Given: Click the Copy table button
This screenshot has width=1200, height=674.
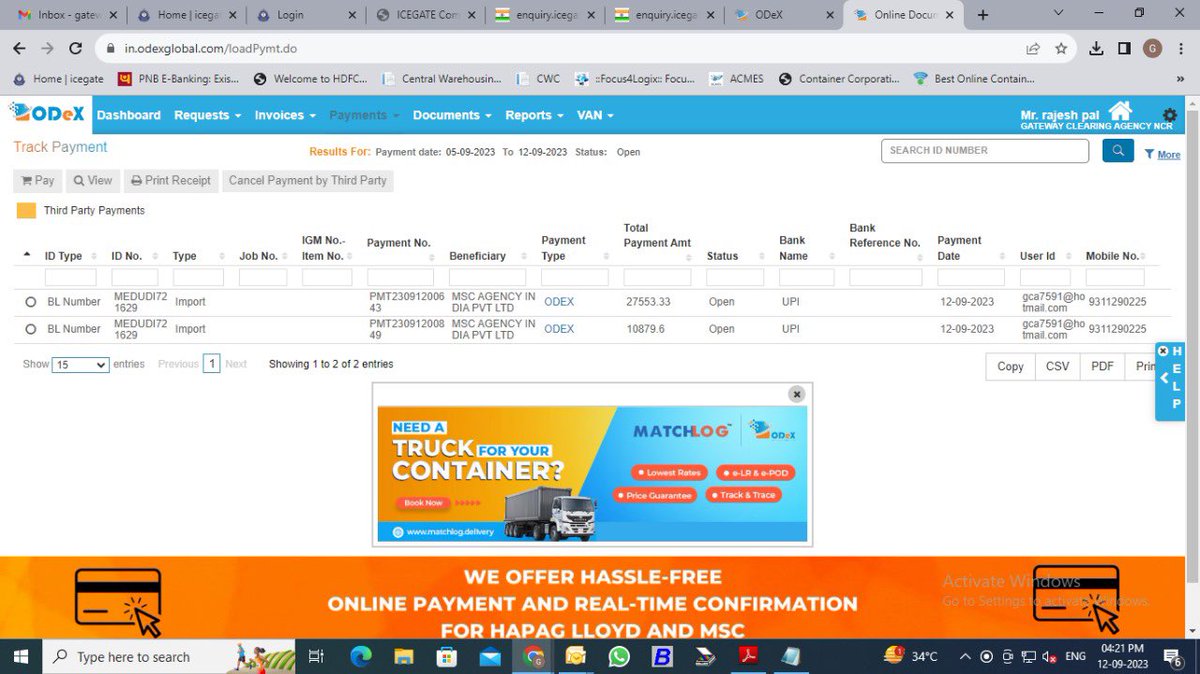Looking at the screenshot, I should tap(1010, 366).
